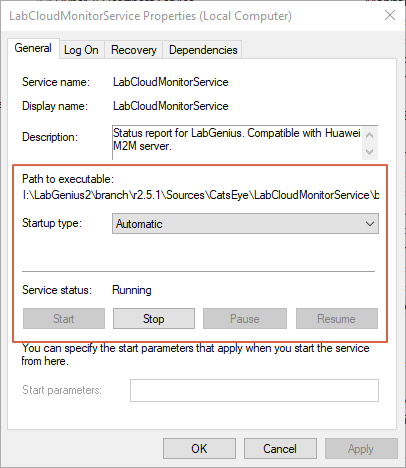Click inside the Description text box

[237, 142]
